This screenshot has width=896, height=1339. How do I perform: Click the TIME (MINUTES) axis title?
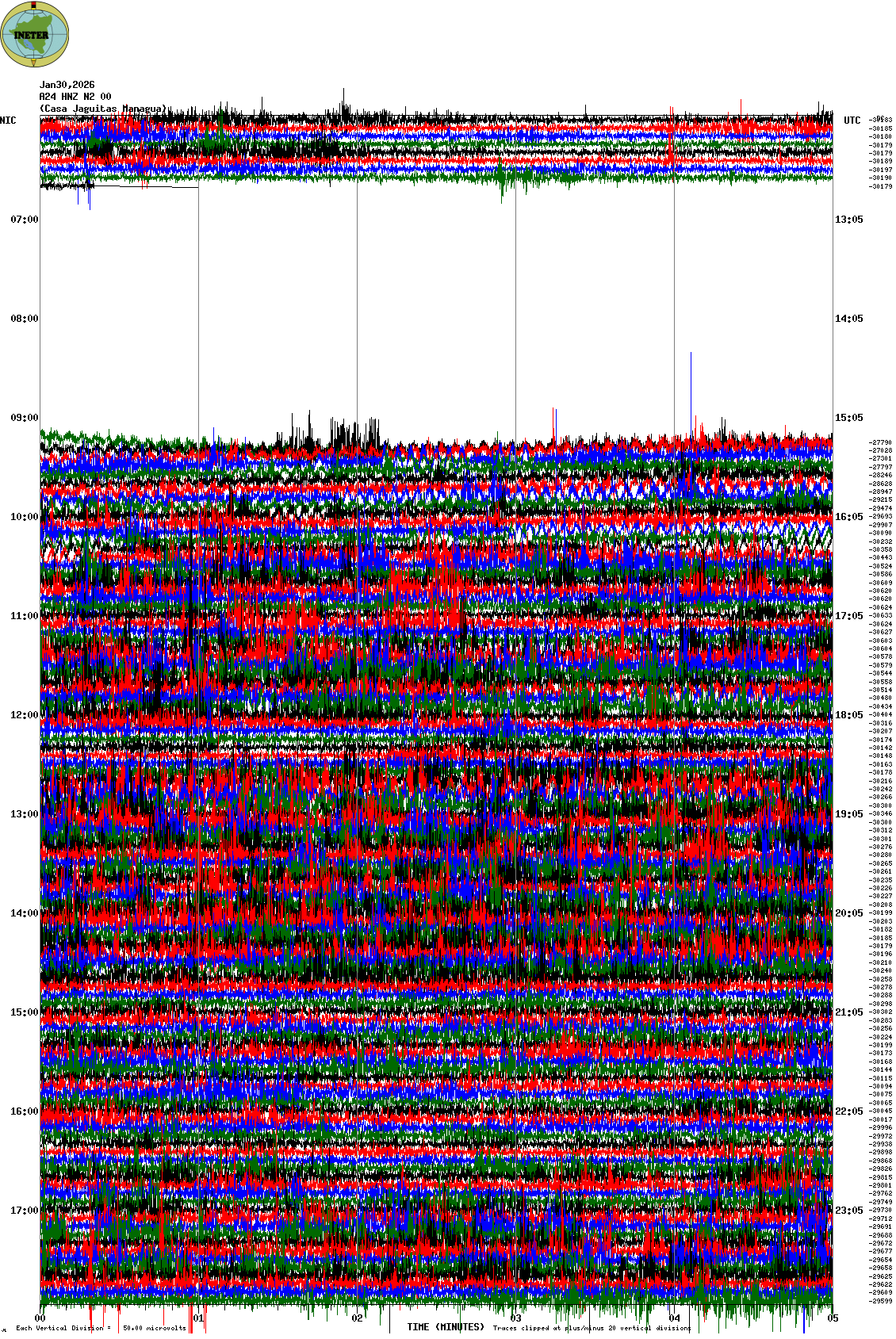445,1327
